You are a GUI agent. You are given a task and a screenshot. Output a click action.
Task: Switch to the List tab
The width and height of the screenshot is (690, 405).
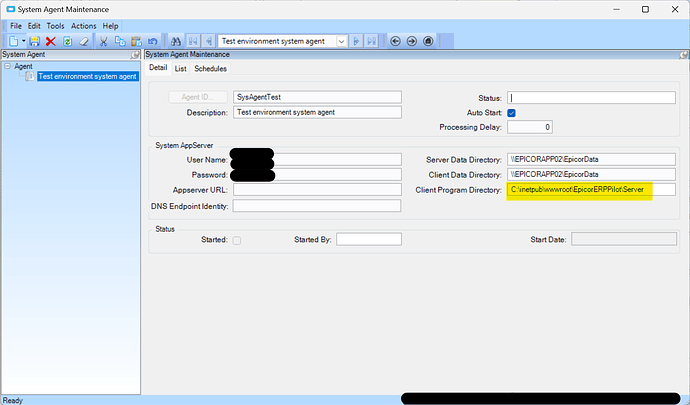tap(180, 69)
